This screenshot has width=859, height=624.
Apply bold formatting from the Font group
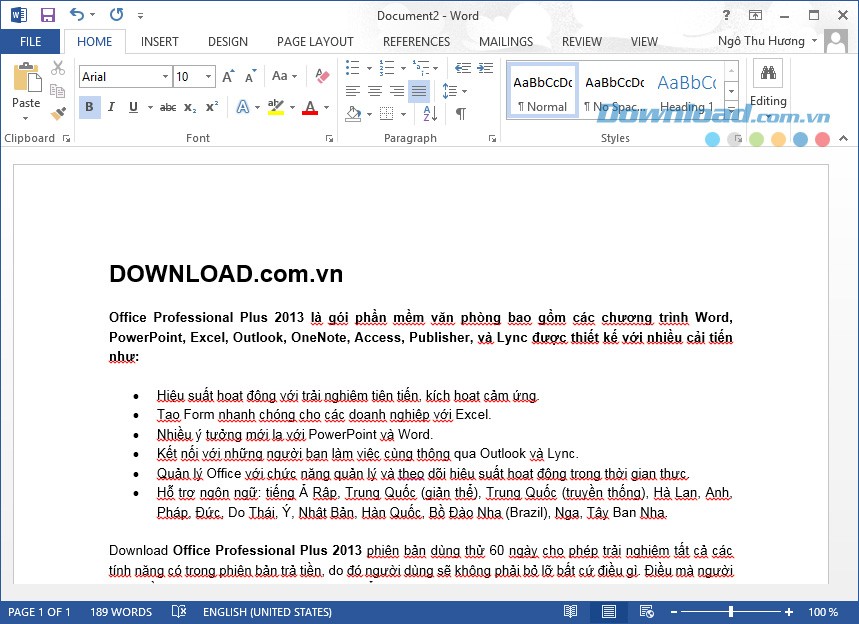tap(89, 107)
